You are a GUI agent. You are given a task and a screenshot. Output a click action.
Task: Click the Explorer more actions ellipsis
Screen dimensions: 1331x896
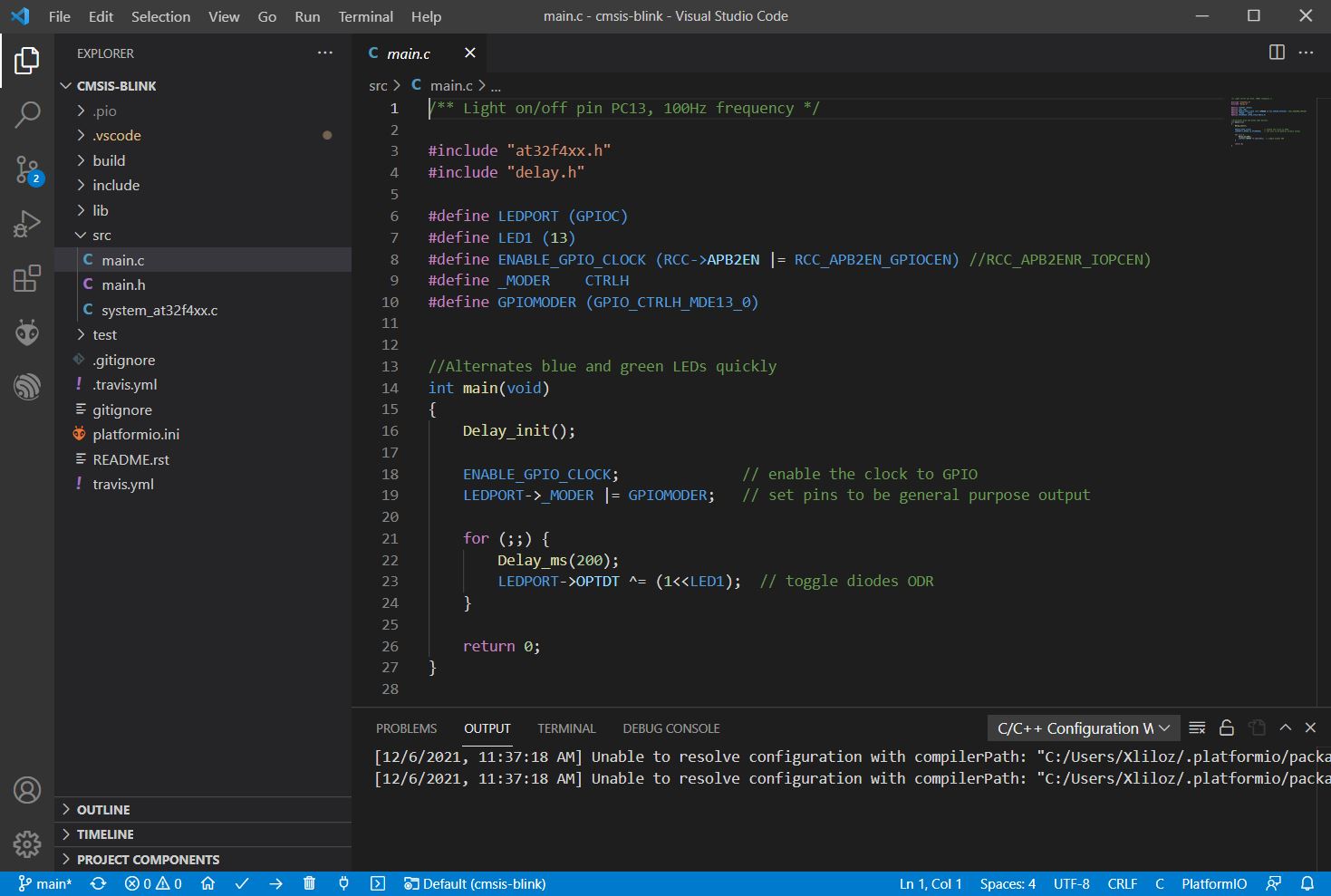click(325, 53)
